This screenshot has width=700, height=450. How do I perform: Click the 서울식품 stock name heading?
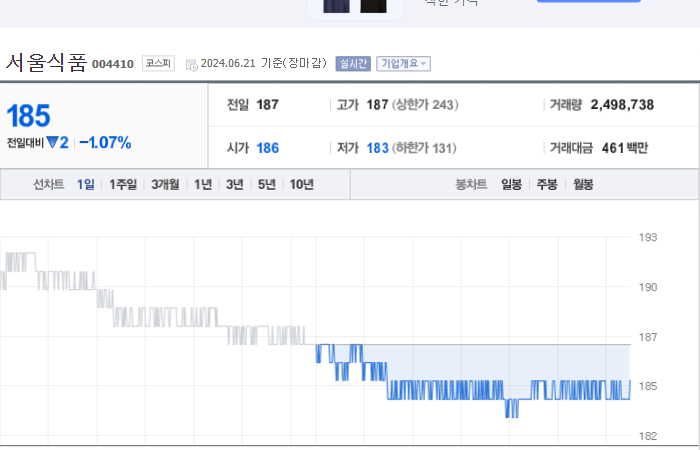pyautogui.click(x=46, y=62)
